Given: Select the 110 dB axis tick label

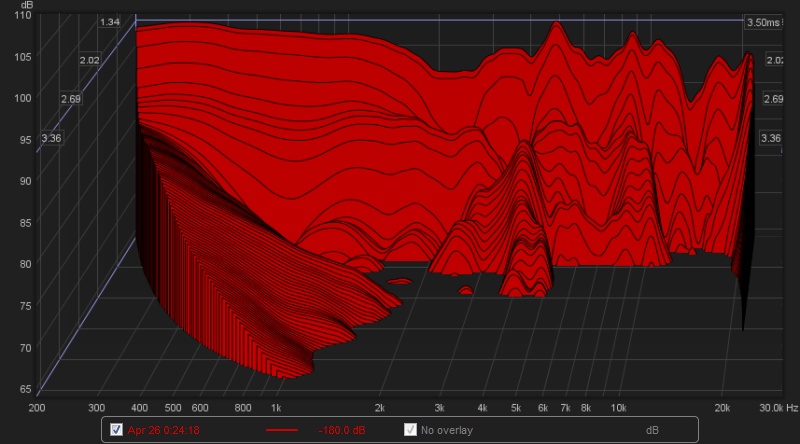Looking at the screenshot, I should (x=23, y=15).
